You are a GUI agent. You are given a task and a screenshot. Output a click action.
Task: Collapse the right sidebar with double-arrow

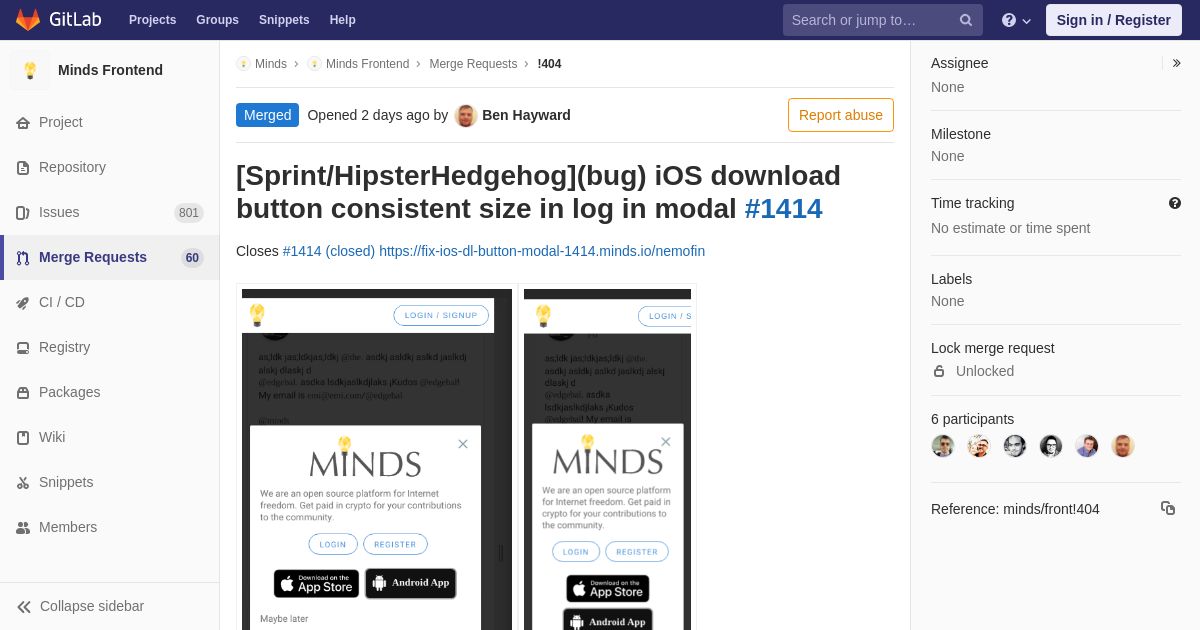1176,63
